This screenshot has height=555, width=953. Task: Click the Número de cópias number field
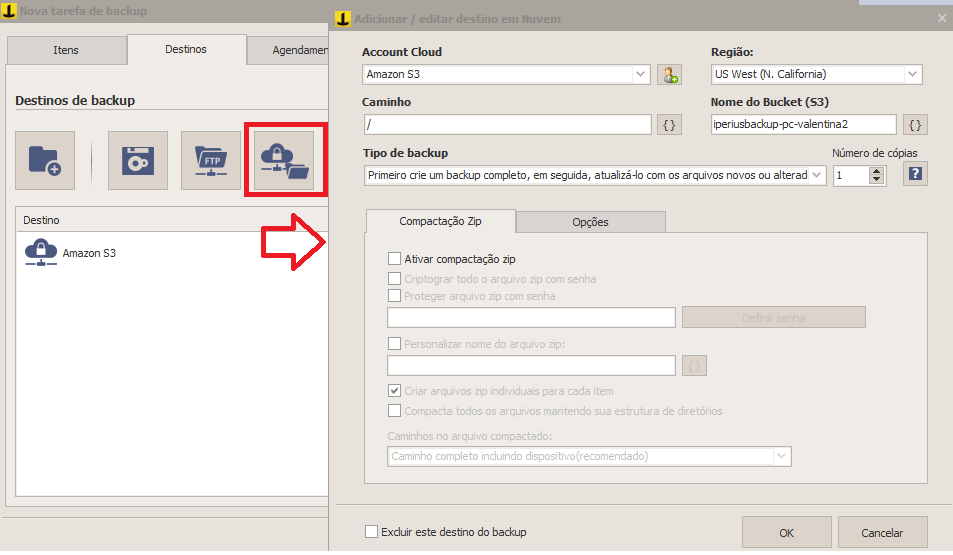point(852,175)
